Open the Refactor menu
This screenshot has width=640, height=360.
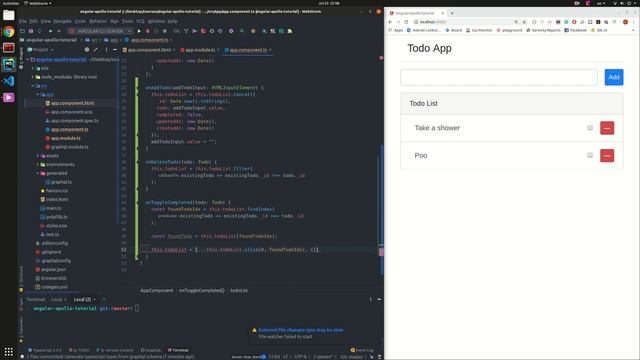tap(98, 21)
